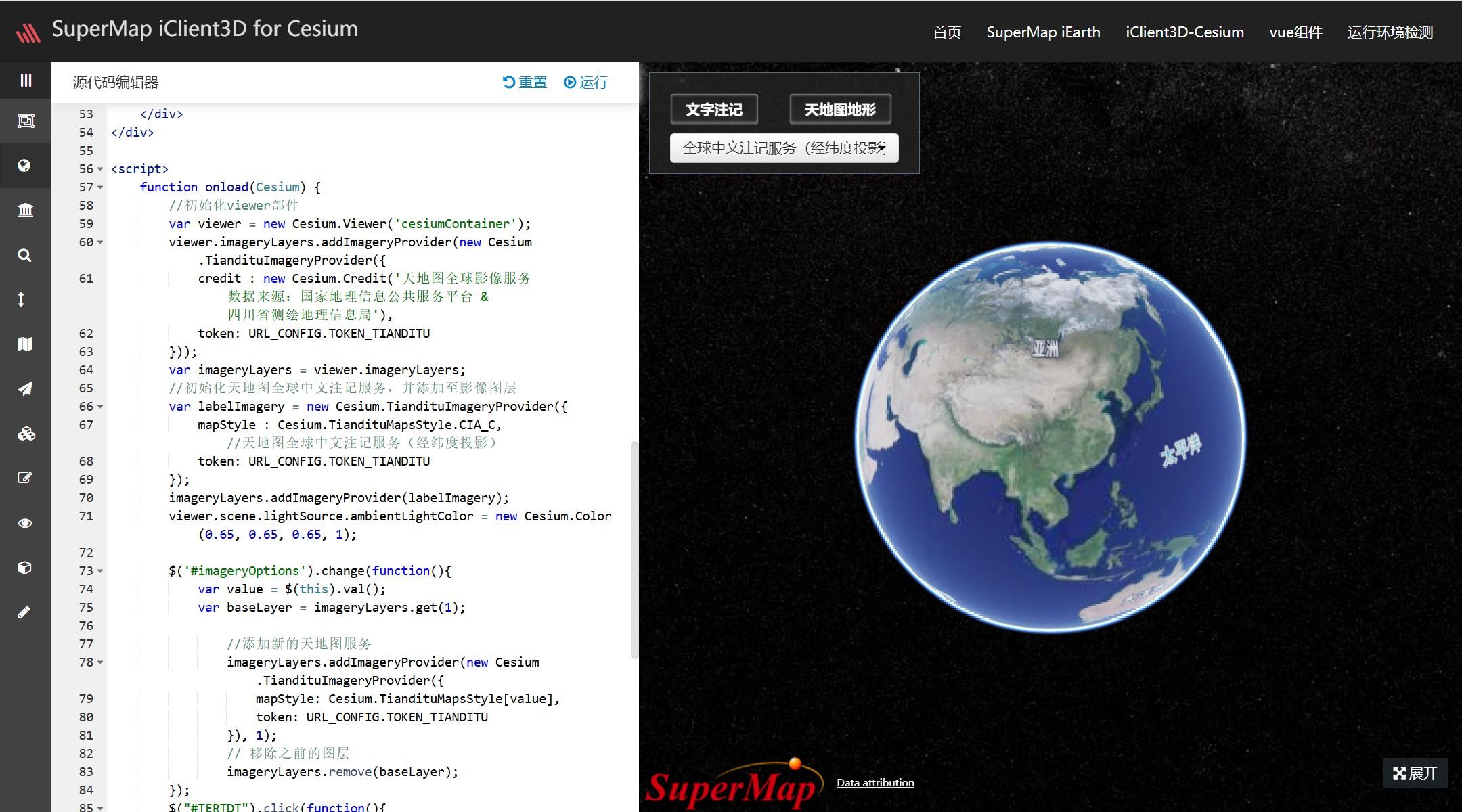This screenshot has width=1462, height=812.
Task: Click comment // 移除之前的图层
Action: coord(288,754)
